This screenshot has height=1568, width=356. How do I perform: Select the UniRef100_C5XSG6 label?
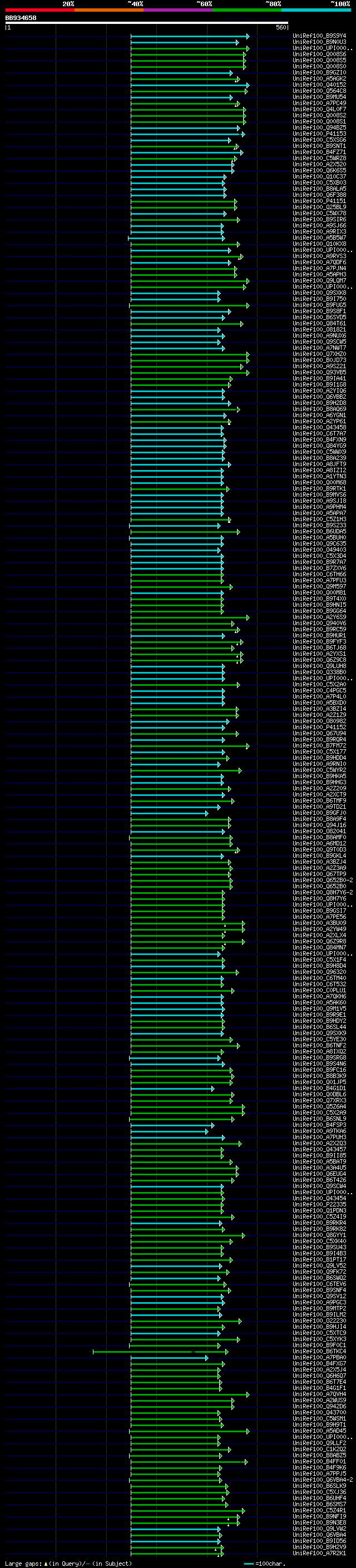pyautogui.click(x=319, y=140)
